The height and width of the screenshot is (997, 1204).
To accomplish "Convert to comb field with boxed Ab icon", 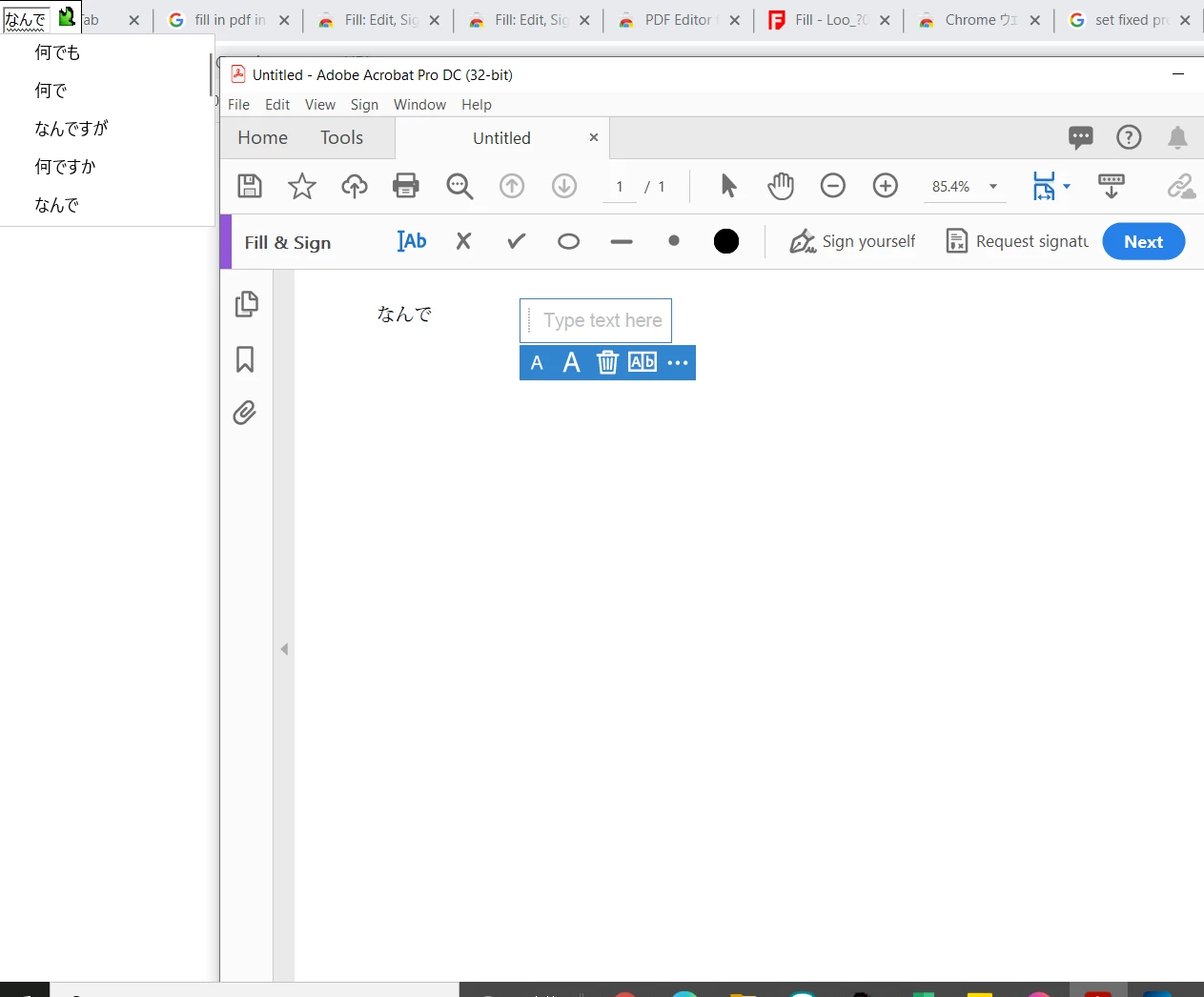I will (x=643, y=362).
